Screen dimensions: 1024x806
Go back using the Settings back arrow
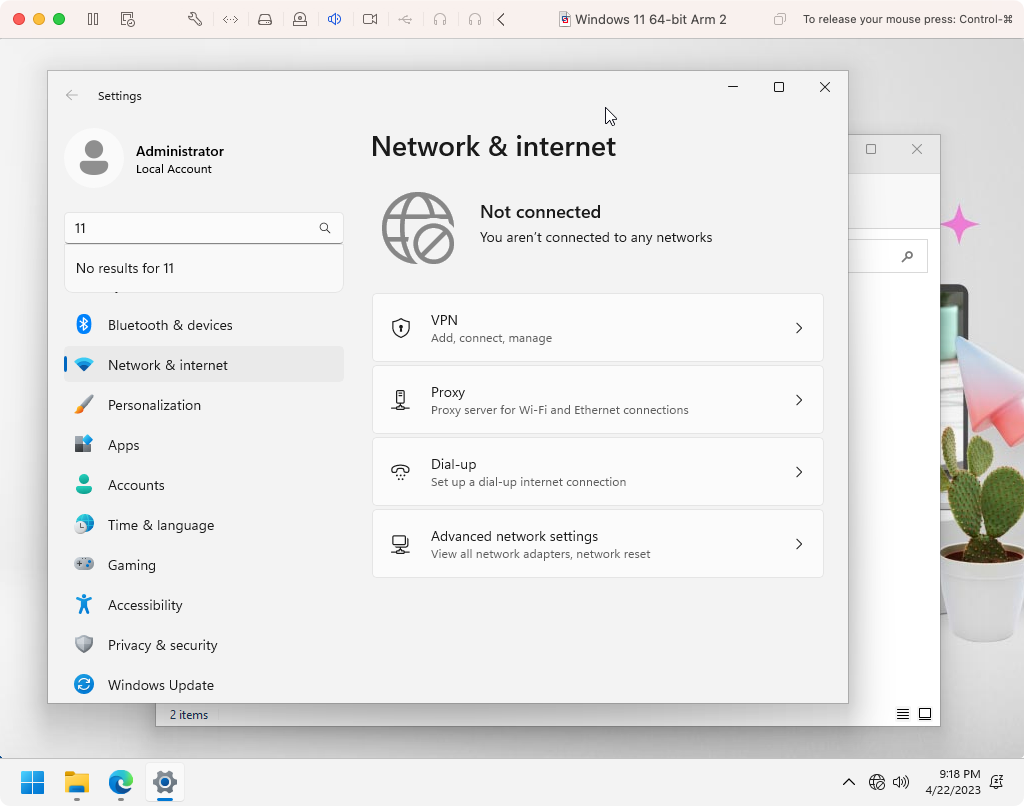72,95
